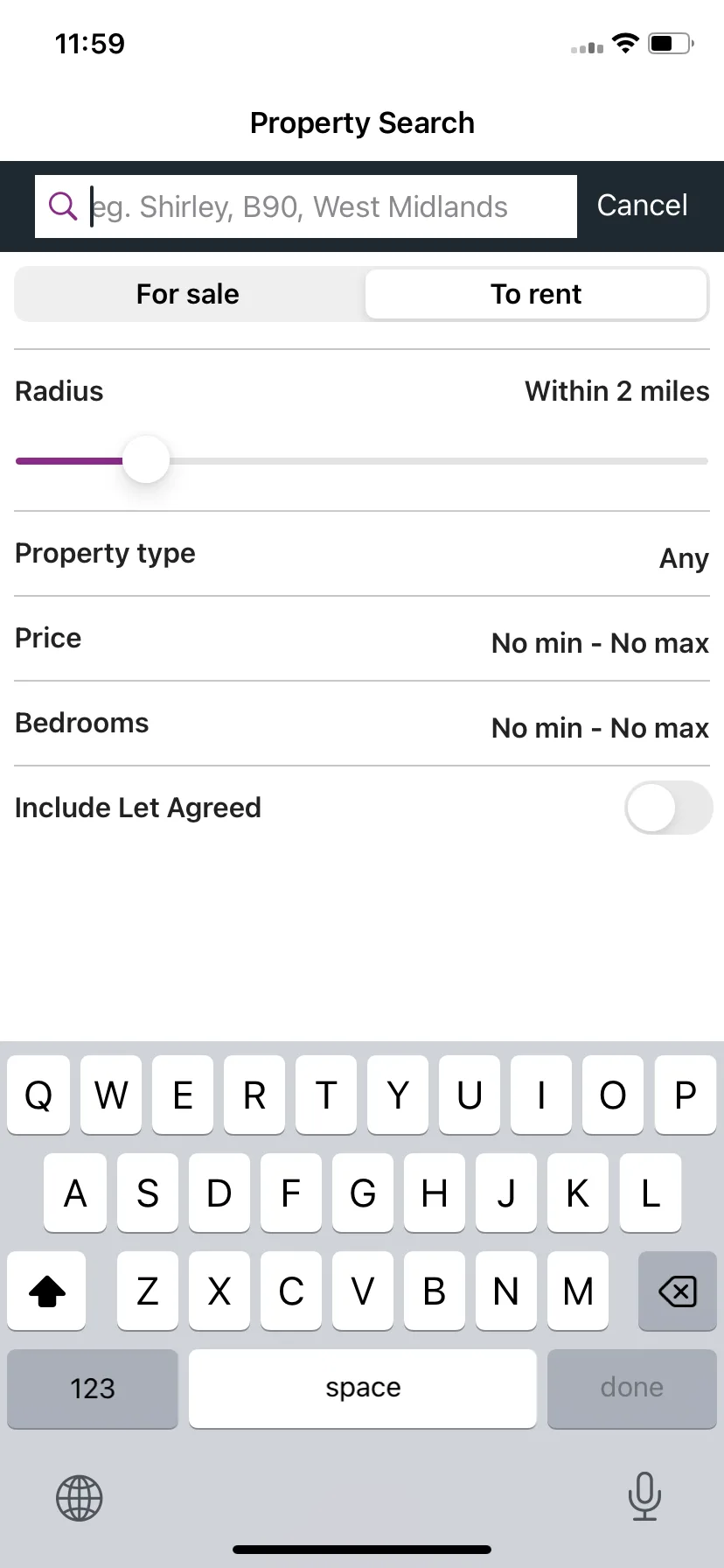Select the To rent segment

point(536,294)
